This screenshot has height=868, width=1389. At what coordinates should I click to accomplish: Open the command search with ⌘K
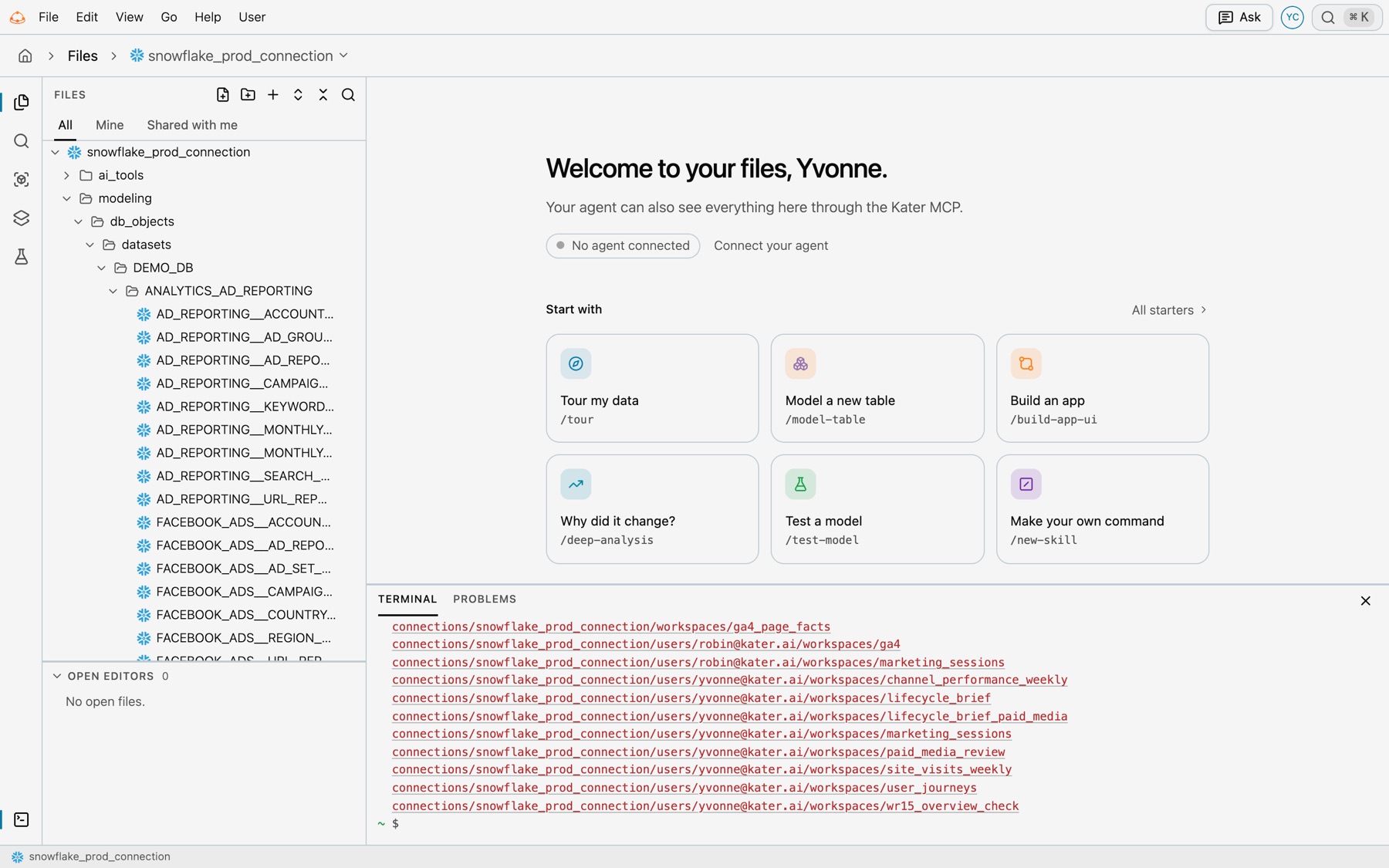[x=1347, y=17]
